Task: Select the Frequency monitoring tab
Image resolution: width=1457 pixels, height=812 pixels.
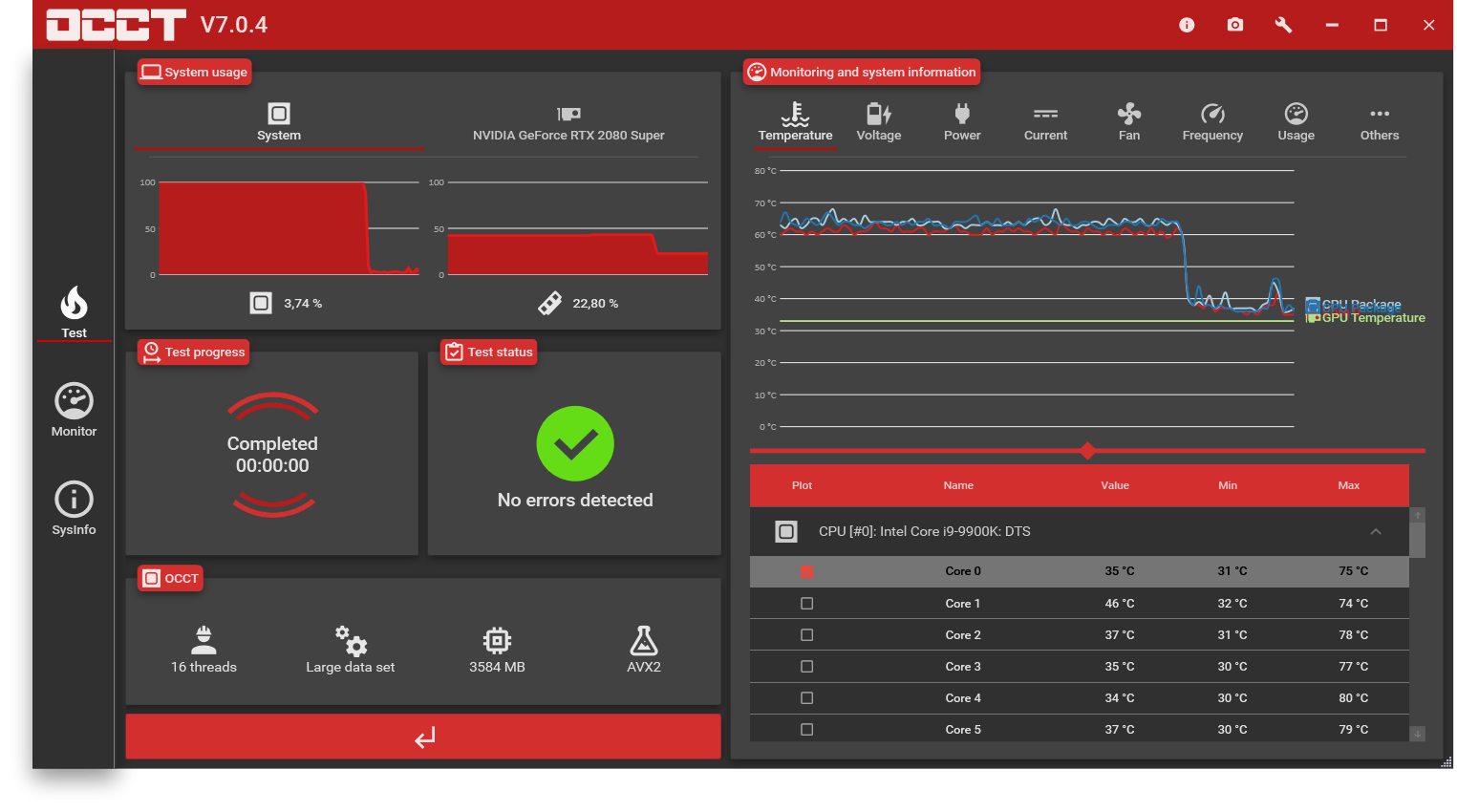Action: (1212, 123)
